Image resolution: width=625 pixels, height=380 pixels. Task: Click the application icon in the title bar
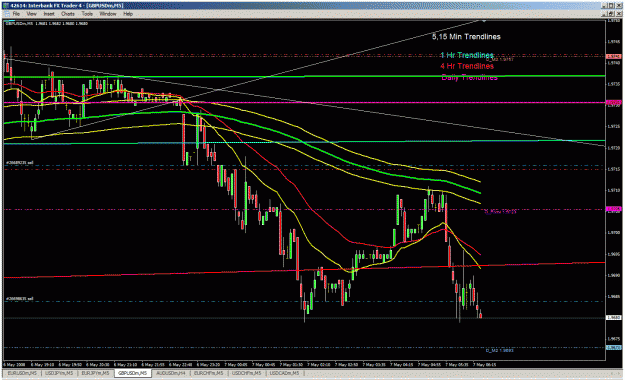click(6, 6)
